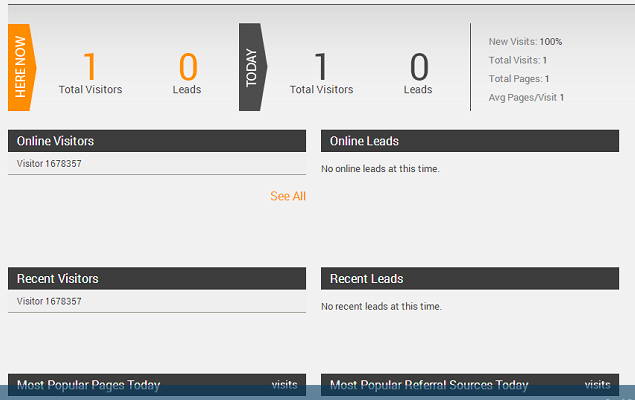Click the Avg Pages/Visit 1 stat
This screenshot has width=635, height=400.
tap(526, 98)
